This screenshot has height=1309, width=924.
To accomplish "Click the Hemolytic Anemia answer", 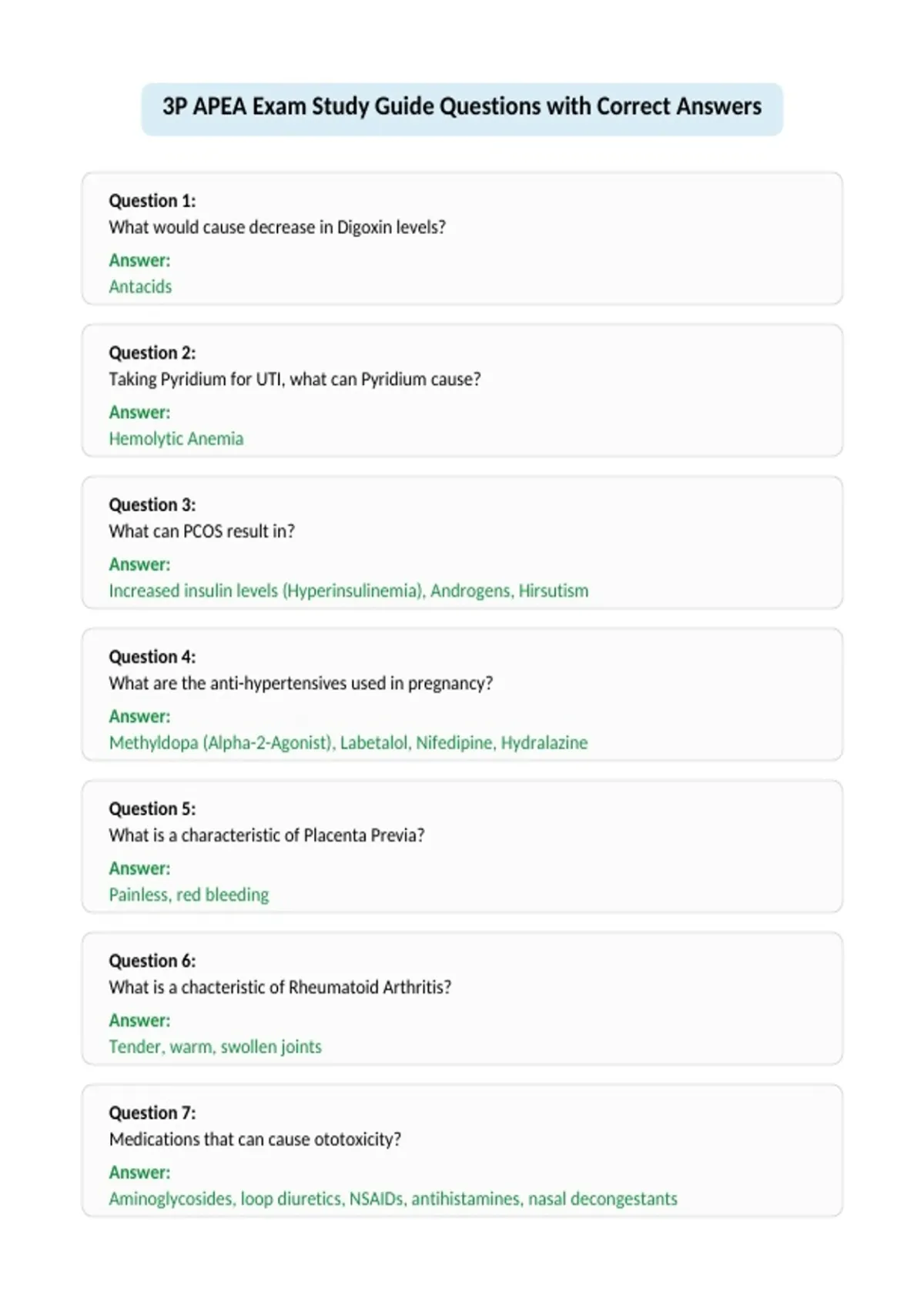I will pyautogui.click(x=176, y=439).
